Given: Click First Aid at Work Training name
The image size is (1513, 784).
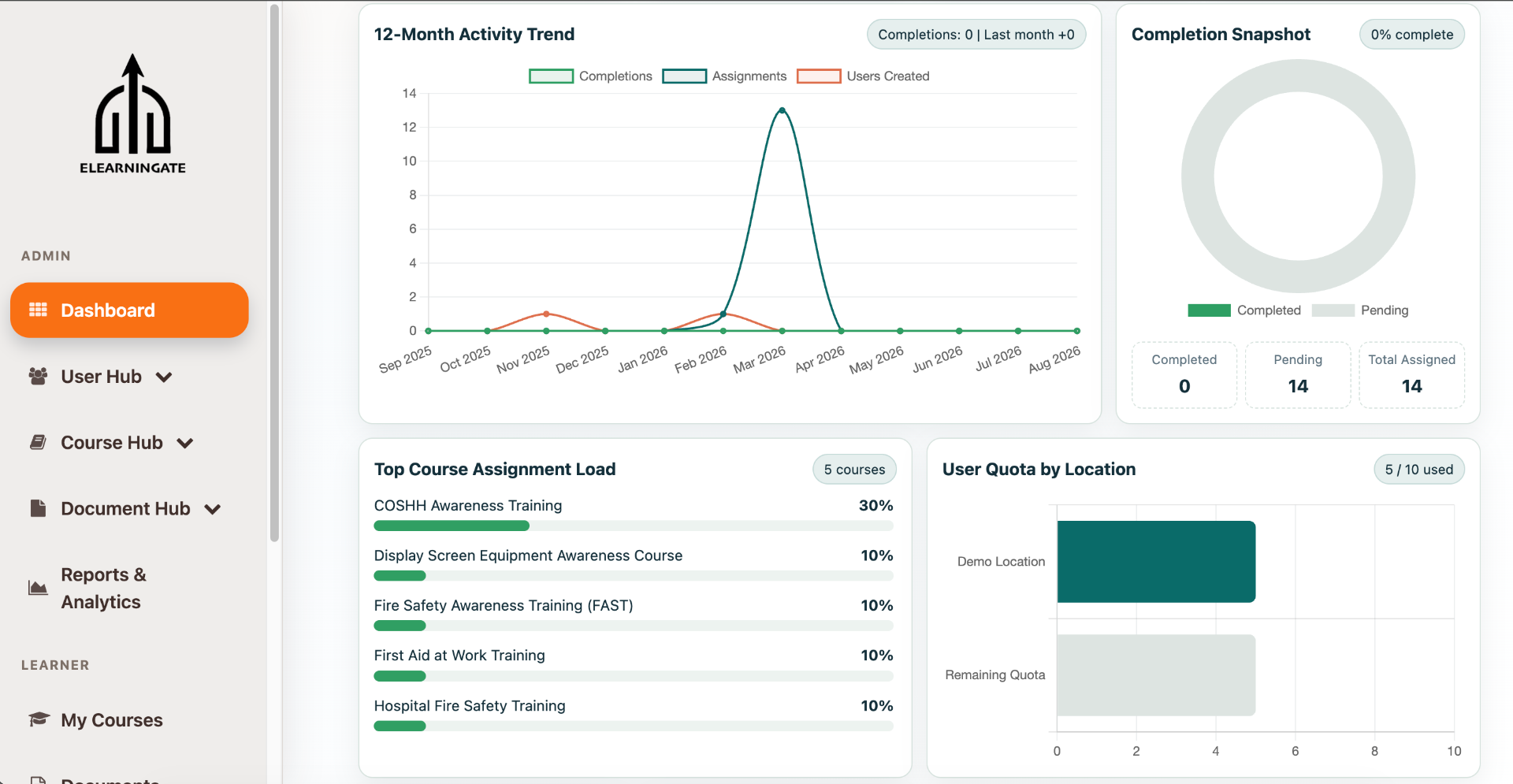Looking at the screenshot, I should 459,656.
